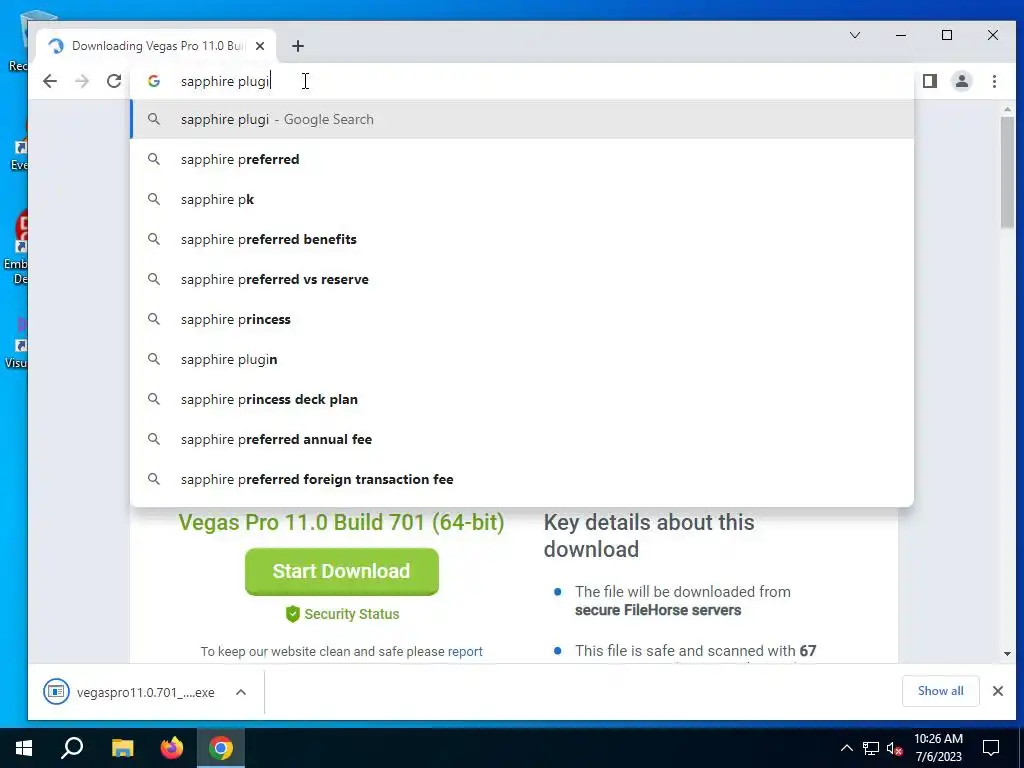The width and height of the screenshot is (1024, 768).
Task: Click the vegaspro exe file icon
Action: (56, 692)
